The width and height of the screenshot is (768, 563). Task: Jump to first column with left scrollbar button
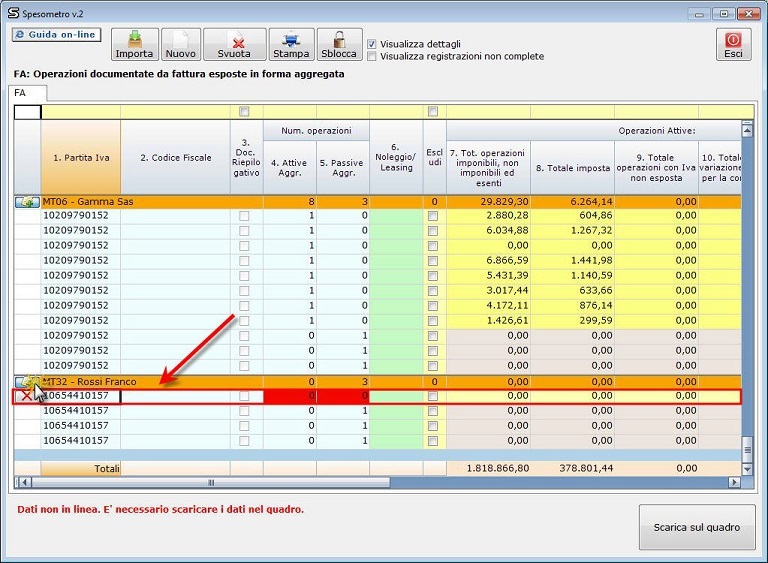click(x=24, y=483)
